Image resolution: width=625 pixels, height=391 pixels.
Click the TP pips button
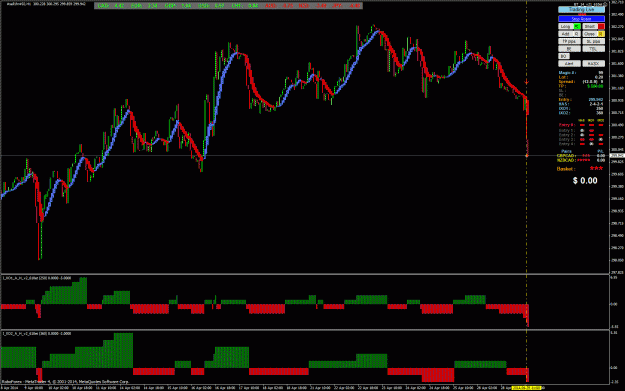click(x=569, y=41)
